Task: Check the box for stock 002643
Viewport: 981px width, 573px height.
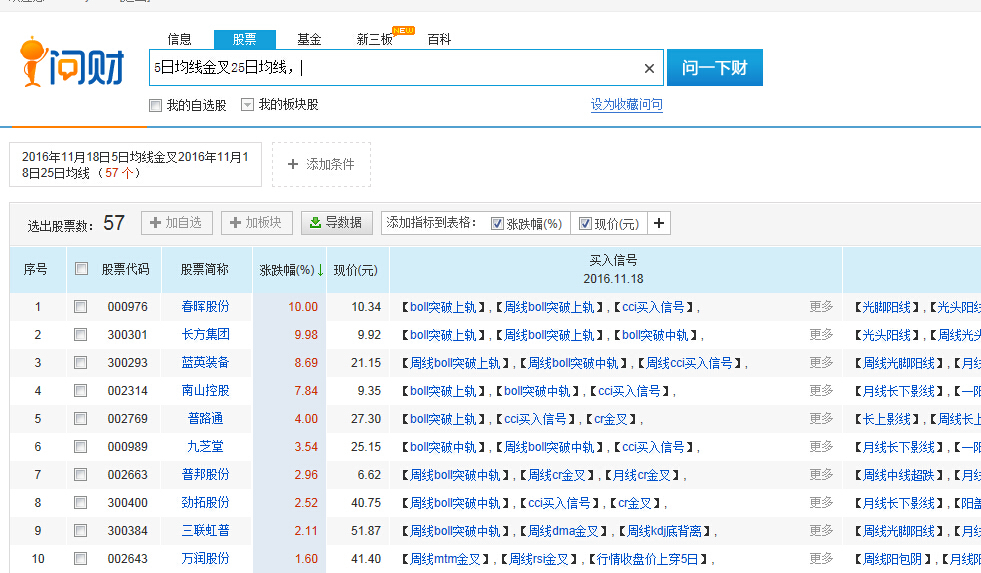Action: (80, 559)
